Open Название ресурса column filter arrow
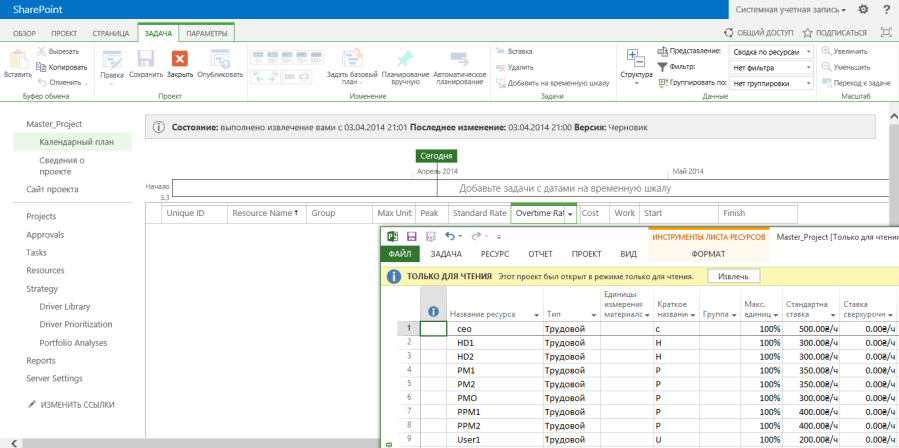Screen dimensions: 899x448 (537, 315)
